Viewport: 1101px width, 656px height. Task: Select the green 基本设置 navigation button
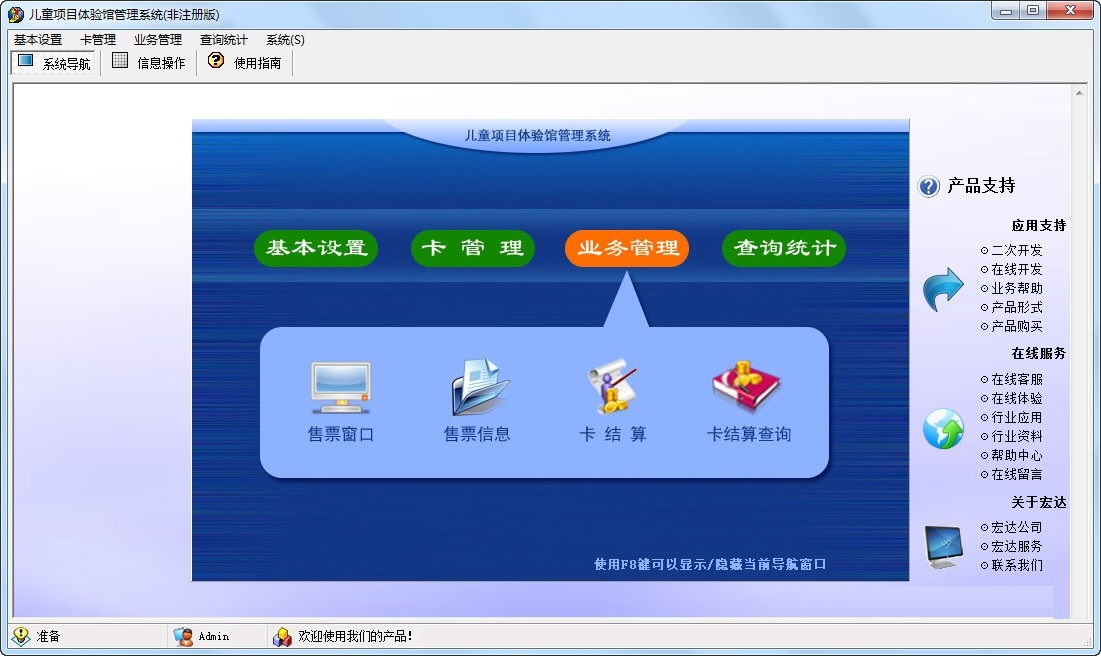click(316, 248)
